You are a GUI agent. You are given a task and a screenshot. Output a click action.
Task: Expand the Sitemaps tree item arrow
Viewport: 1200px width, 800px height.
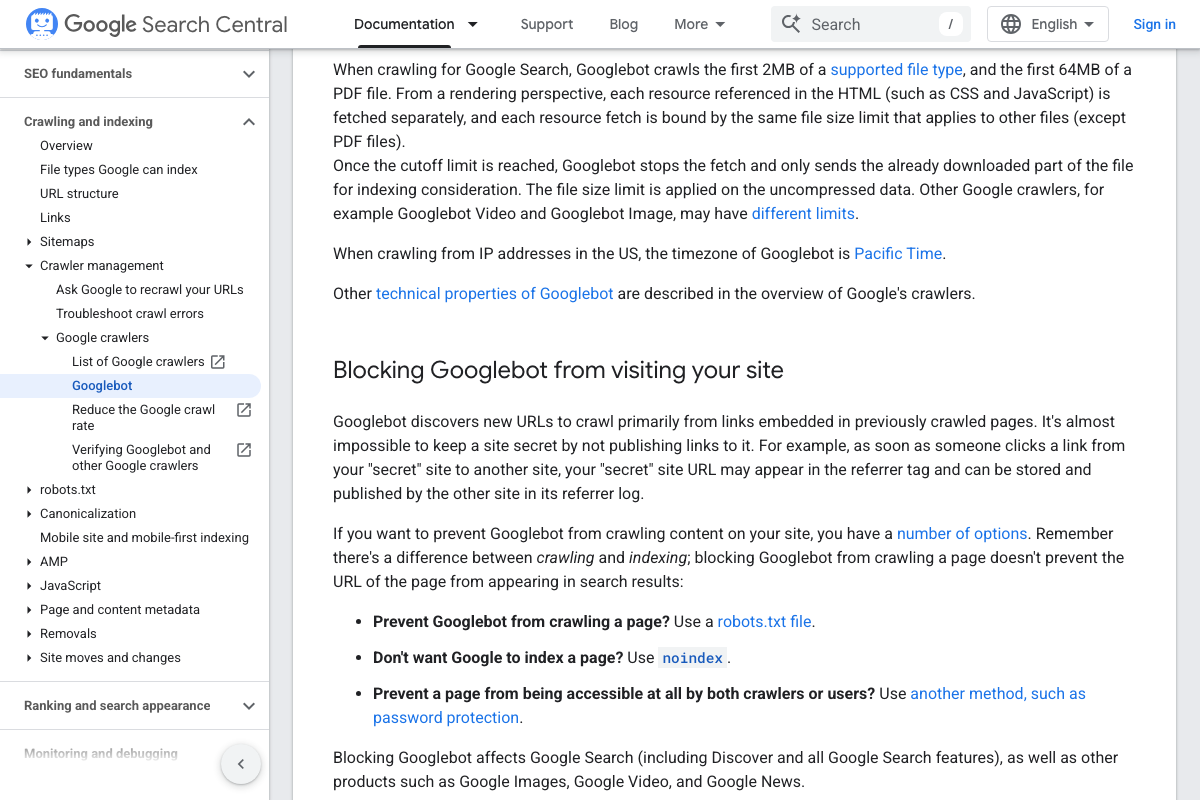[29, 242]
